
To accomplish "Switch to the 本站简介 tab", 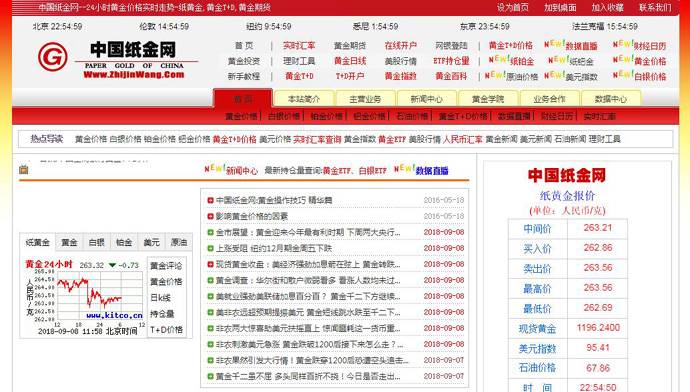I will [304, 99].
